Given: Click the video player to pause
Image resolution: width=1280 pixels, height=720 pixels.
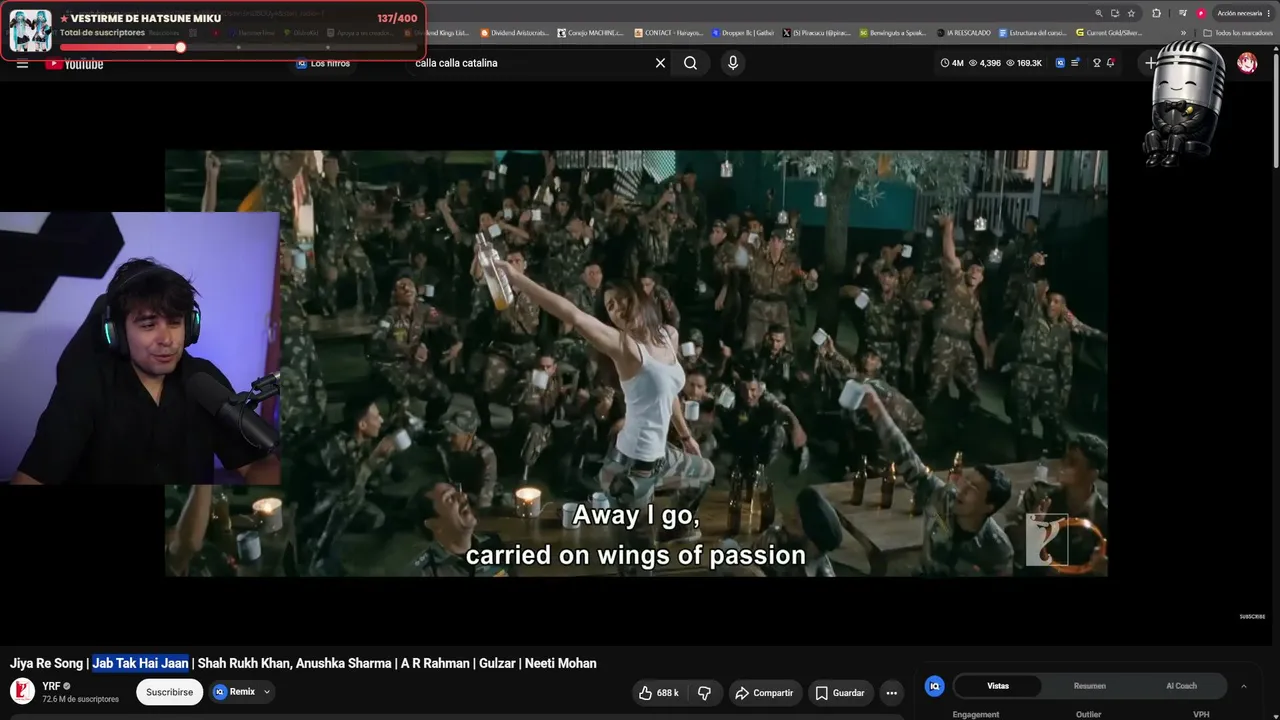Looking at the screenshot, I should click(x=636, y=363).
